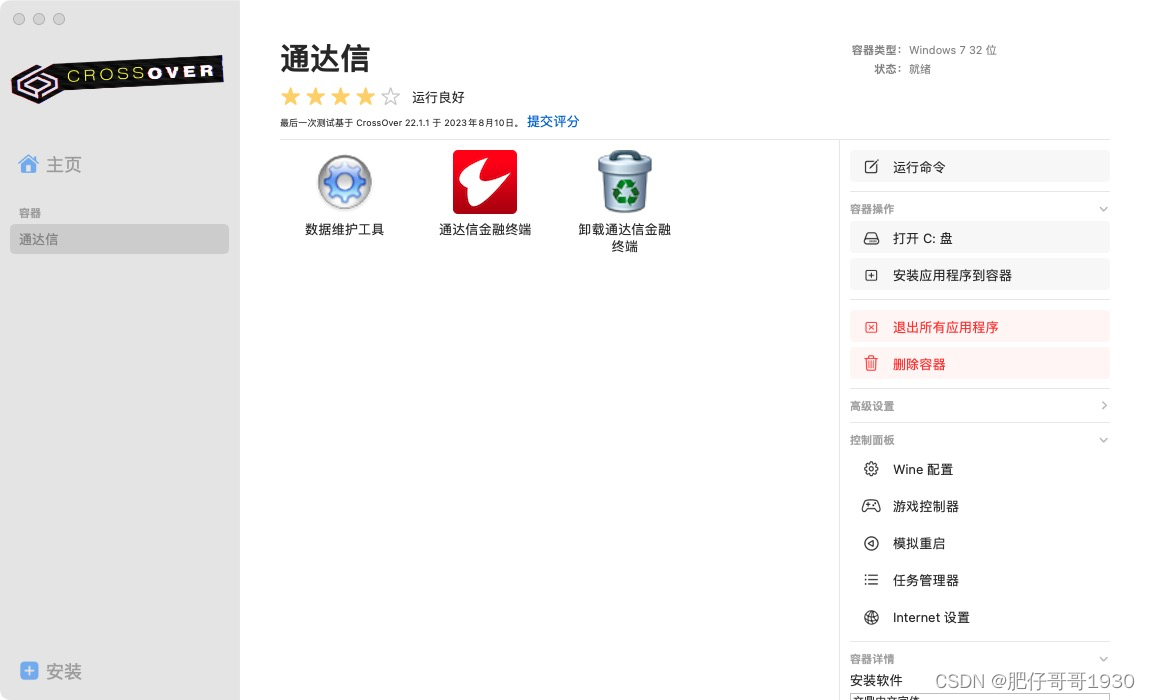This screenshot has width=1150, height=700.
Task: Click the plus-box icon for 安装应用程序到容器
Action: tap(871, 275)
